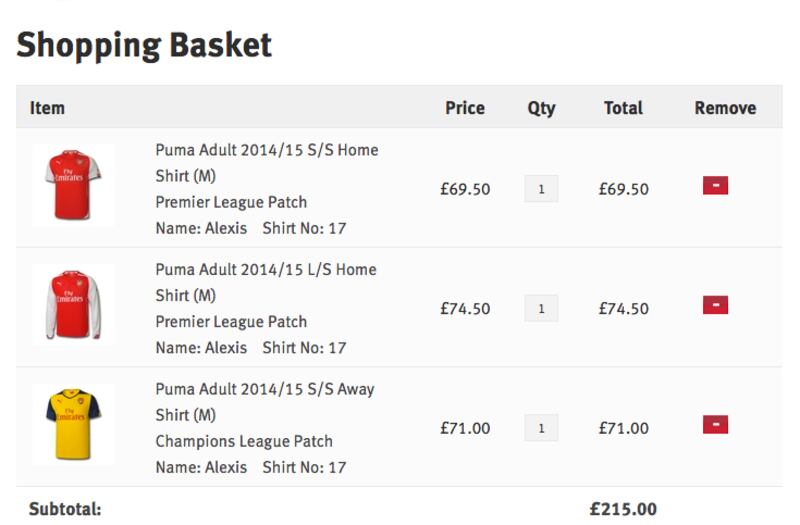Viewport: 800px width, 525px height.
Task: Click the Item column header
Action: [x=47, y=108]
